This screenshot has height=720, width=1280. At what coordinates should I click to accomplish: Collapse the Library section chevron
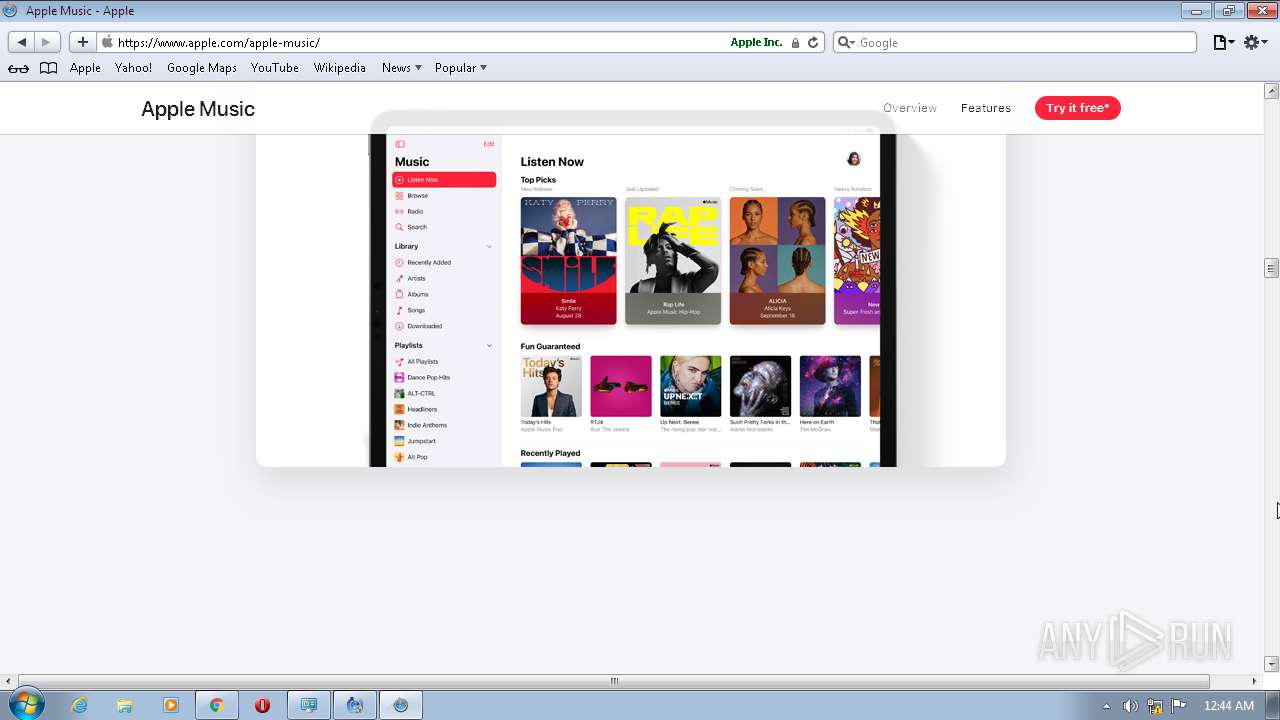click(489, 246)
